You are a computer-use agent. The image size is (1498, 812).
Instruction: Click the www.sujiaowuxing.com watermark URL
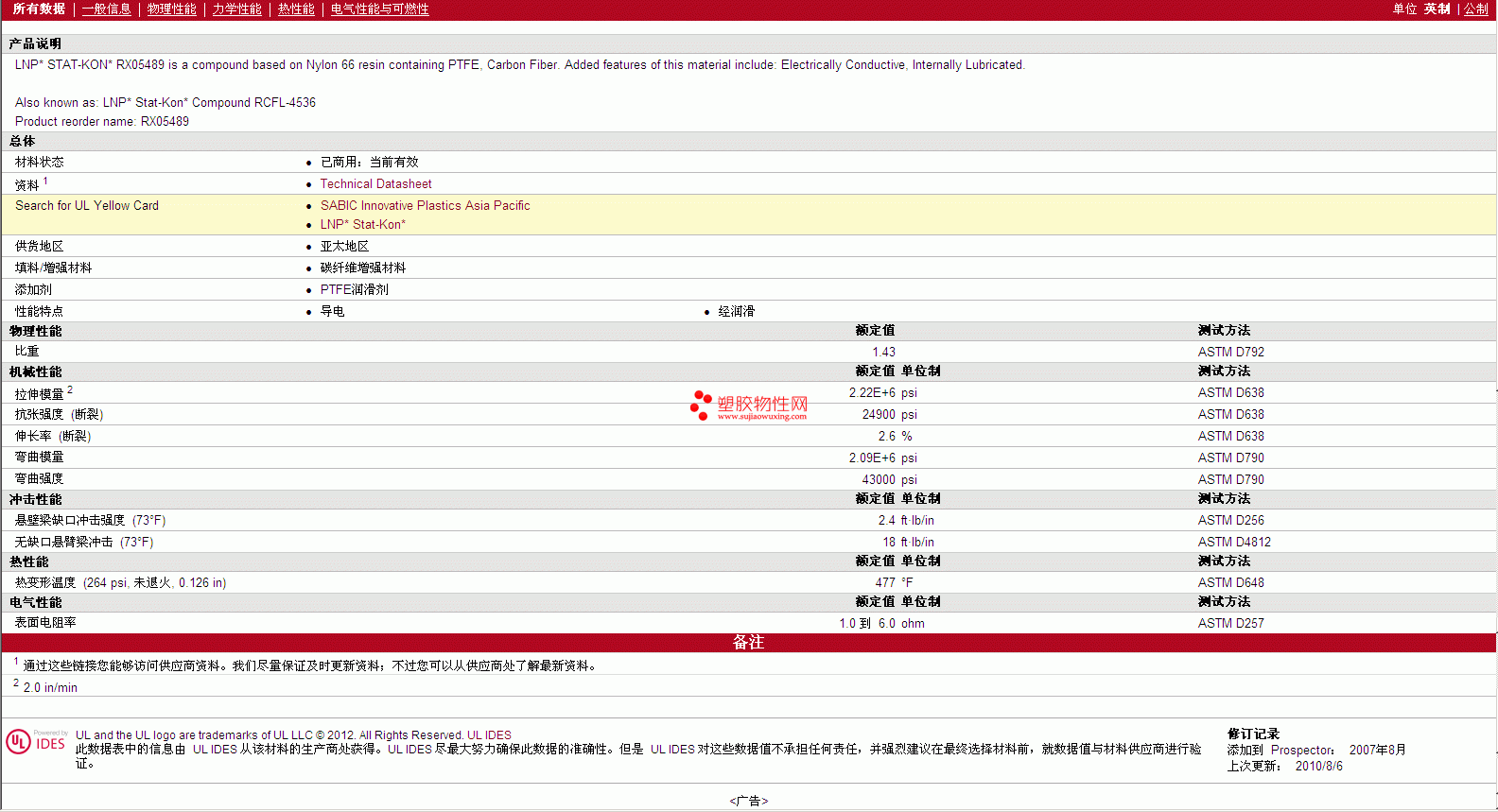(x=761, y=417)
